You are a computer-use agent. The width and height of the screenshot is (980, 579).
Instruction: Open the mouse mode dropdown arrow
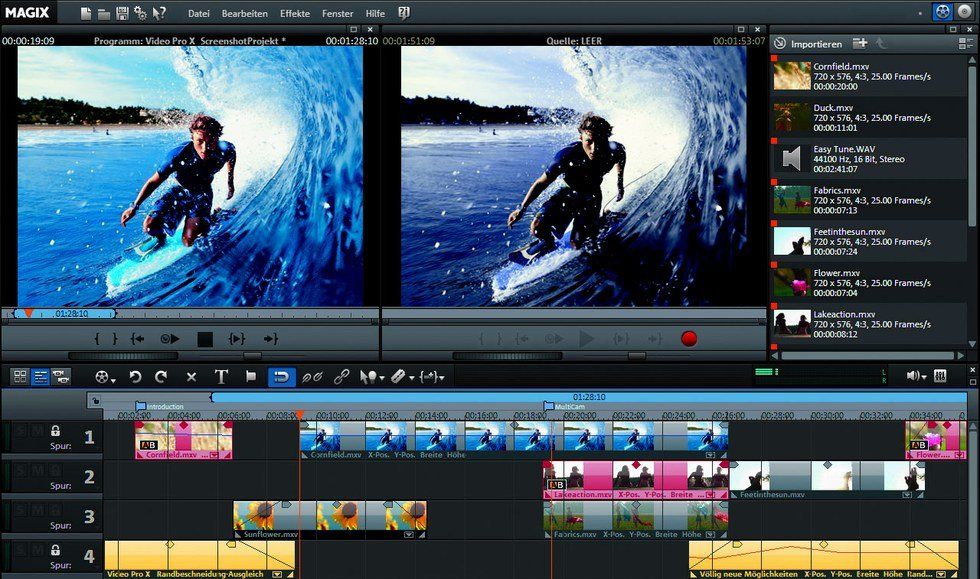click(384, 379)
